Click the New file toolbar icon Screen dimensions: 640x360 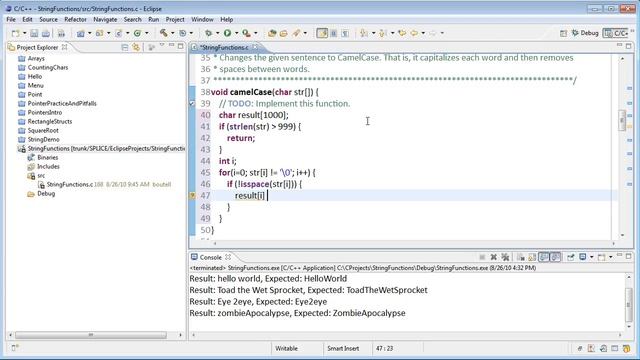pos(16,33)
